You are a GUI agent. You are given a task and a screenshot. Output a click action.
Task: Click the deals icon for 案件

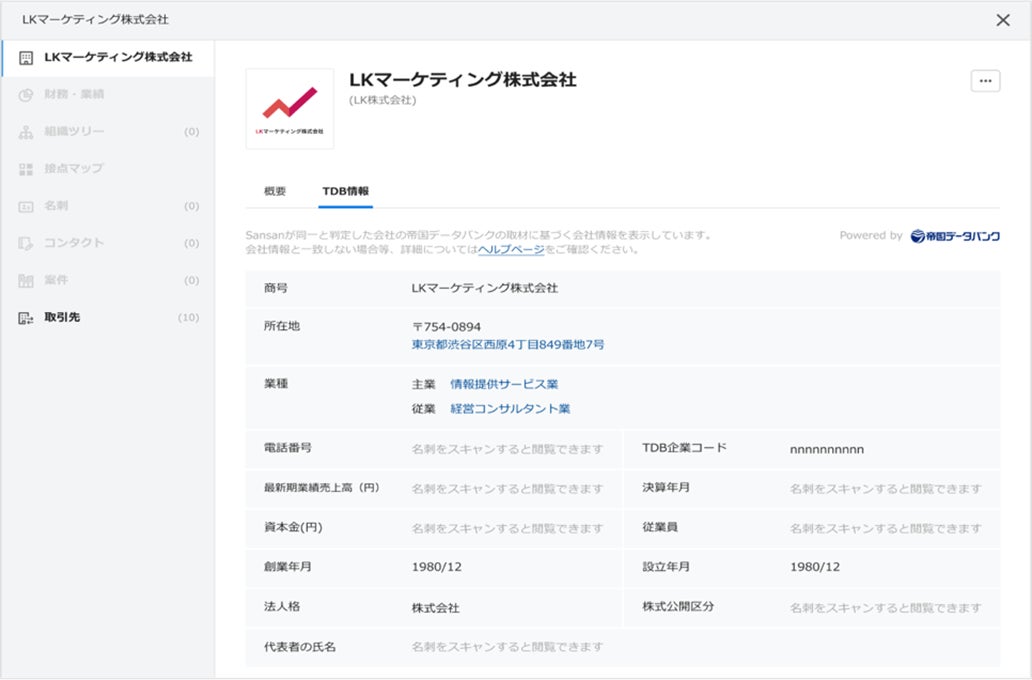26,281
